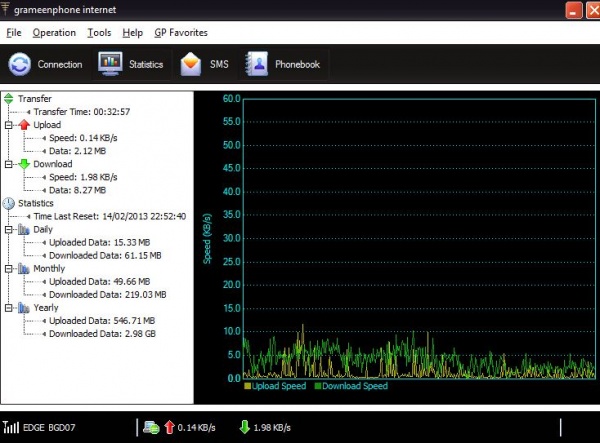Click the signal strength bars icon

coord(11,427)
